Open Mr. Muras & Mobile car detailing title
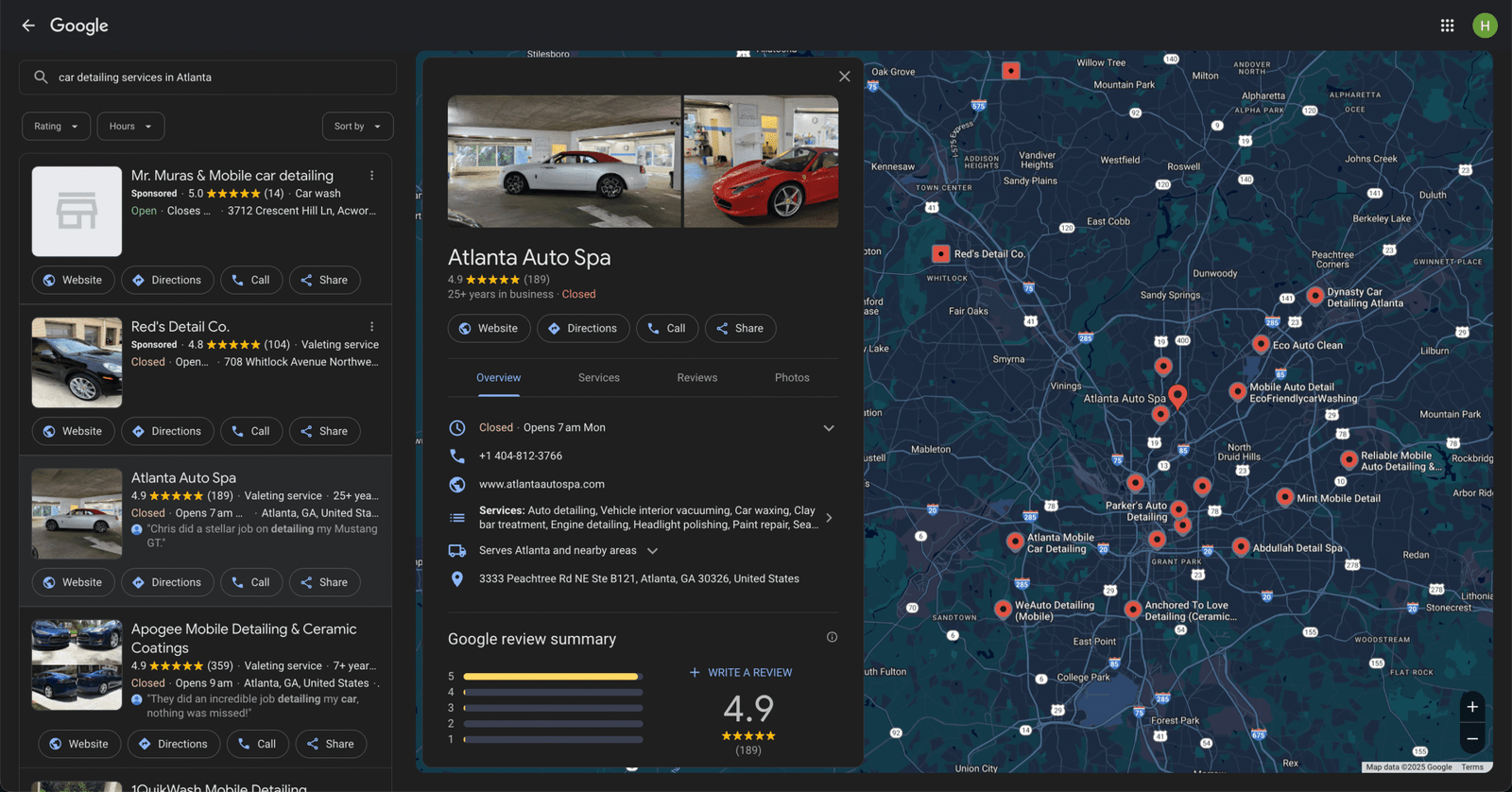 coord(232,176)
